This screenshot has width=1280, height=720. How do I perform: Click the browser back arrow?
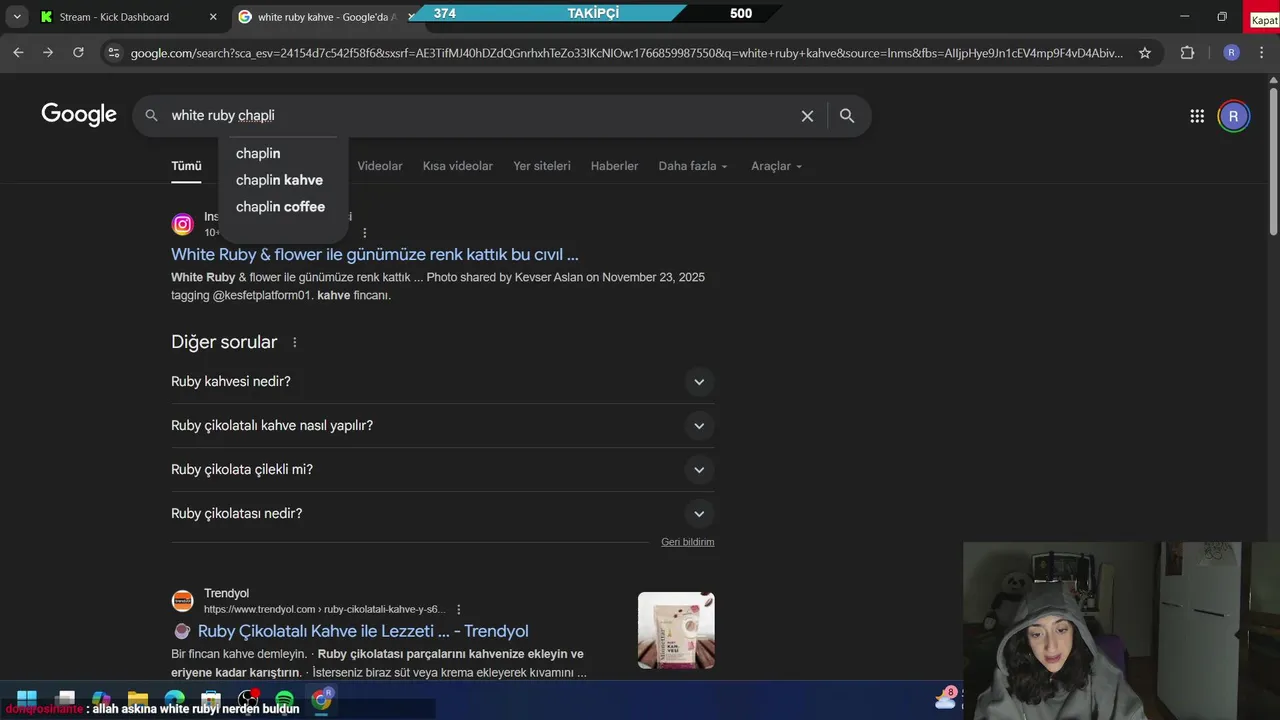point(18,53)
